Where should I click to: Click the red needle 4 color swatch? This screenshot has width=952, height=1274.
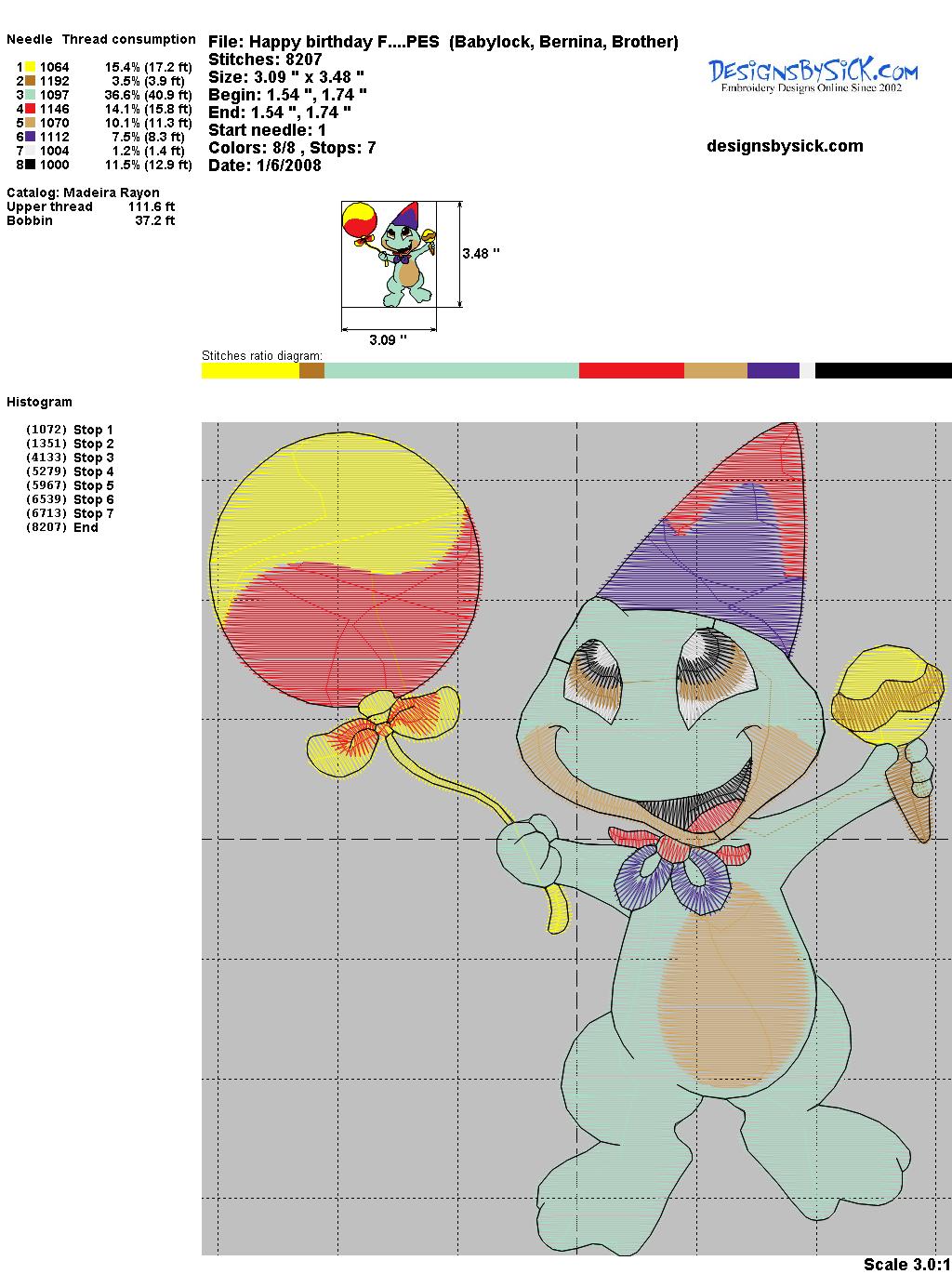[x=31, y=109]
